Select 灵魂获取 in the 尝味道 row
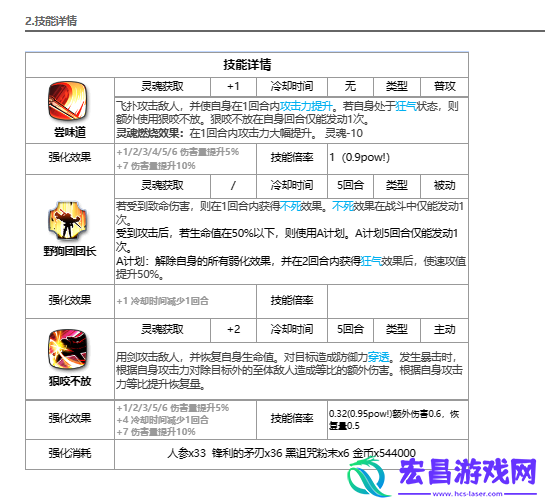 point(162,86)
